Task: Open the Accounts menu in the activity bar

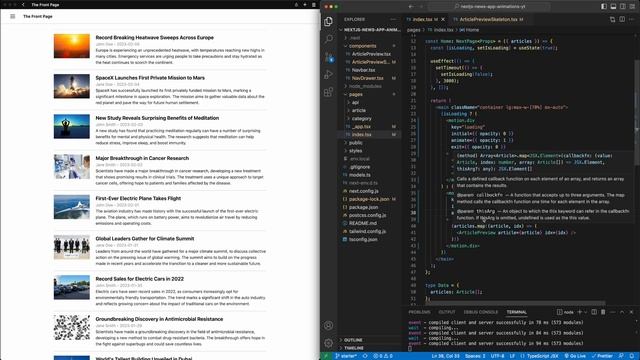Action: (328, 325)
